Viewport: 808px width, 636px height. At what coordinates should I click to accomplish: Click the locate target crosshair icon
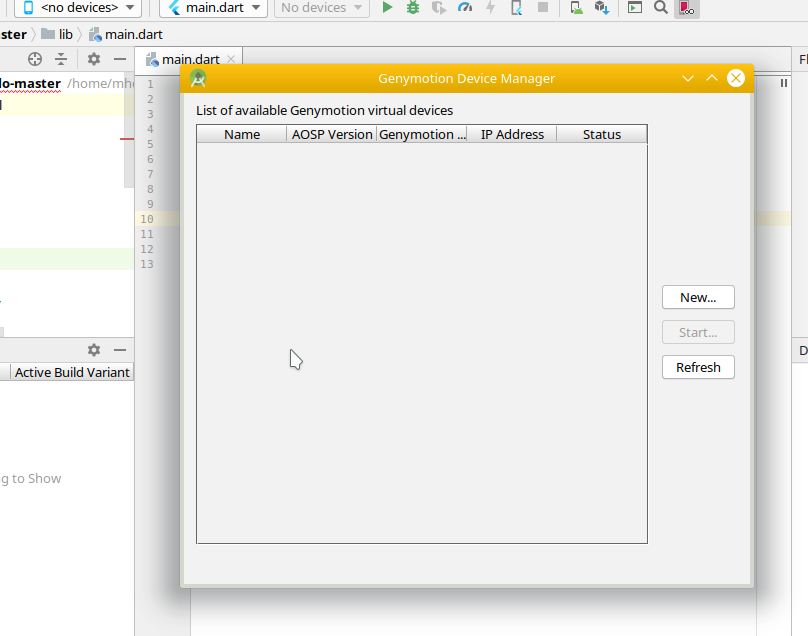coord(35,59)
